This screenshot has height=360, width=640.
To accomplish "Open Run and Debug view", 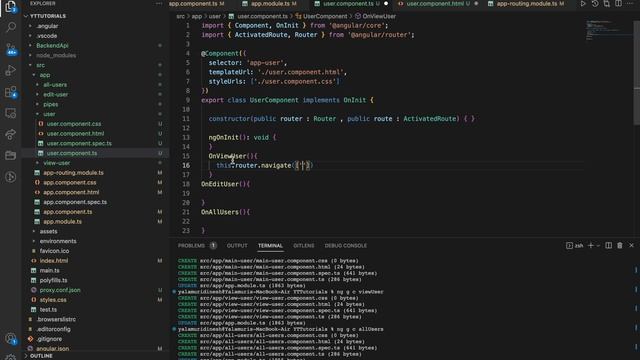I will (x=11, y=70).
